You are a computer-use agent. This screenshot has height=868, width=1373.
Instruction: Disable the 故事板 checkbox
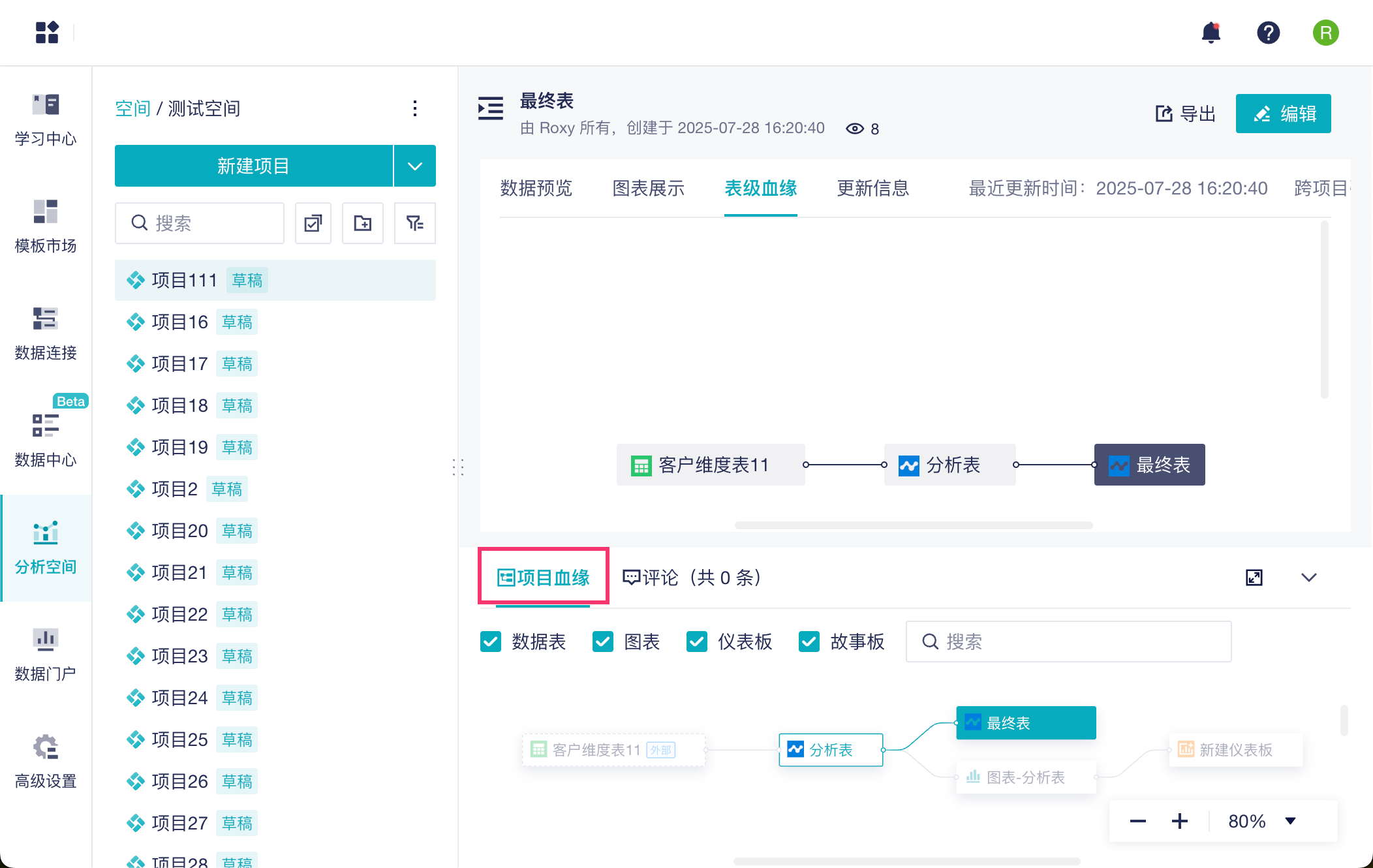coord(809,642)
